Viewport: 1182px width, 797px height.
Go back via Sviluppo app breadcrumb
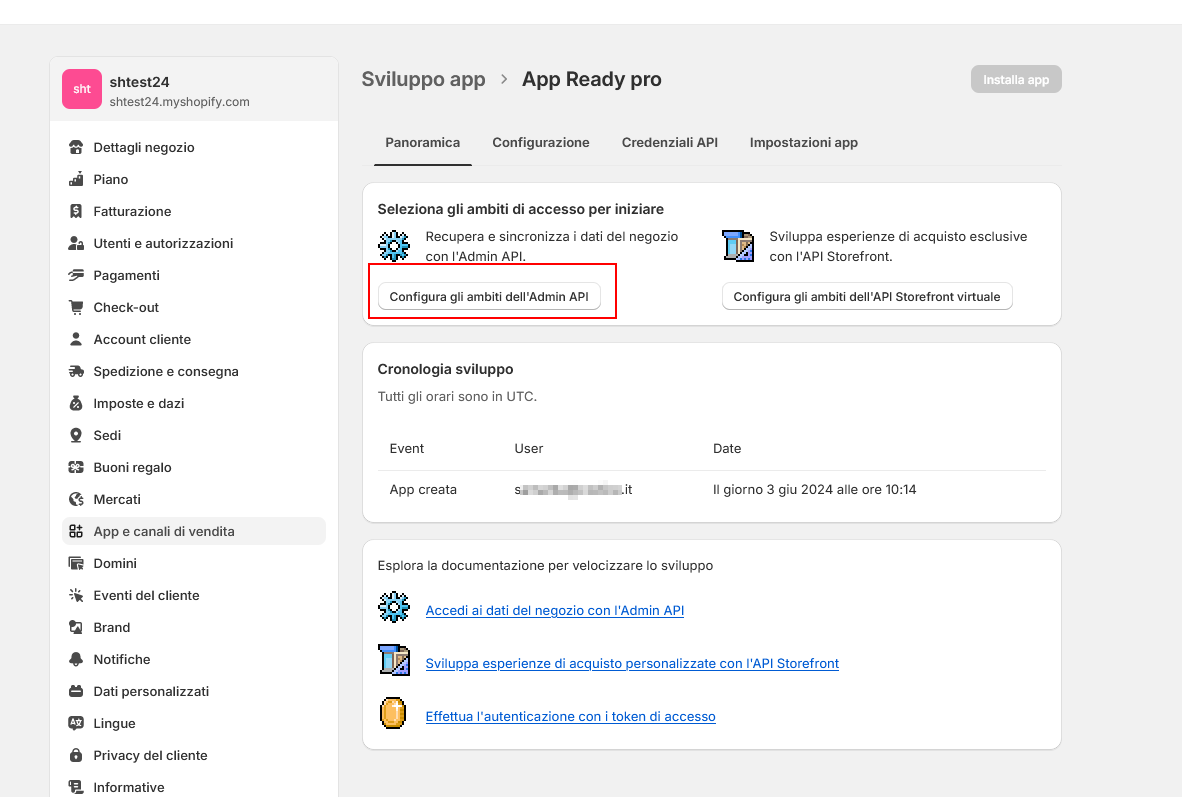(424, 79)
